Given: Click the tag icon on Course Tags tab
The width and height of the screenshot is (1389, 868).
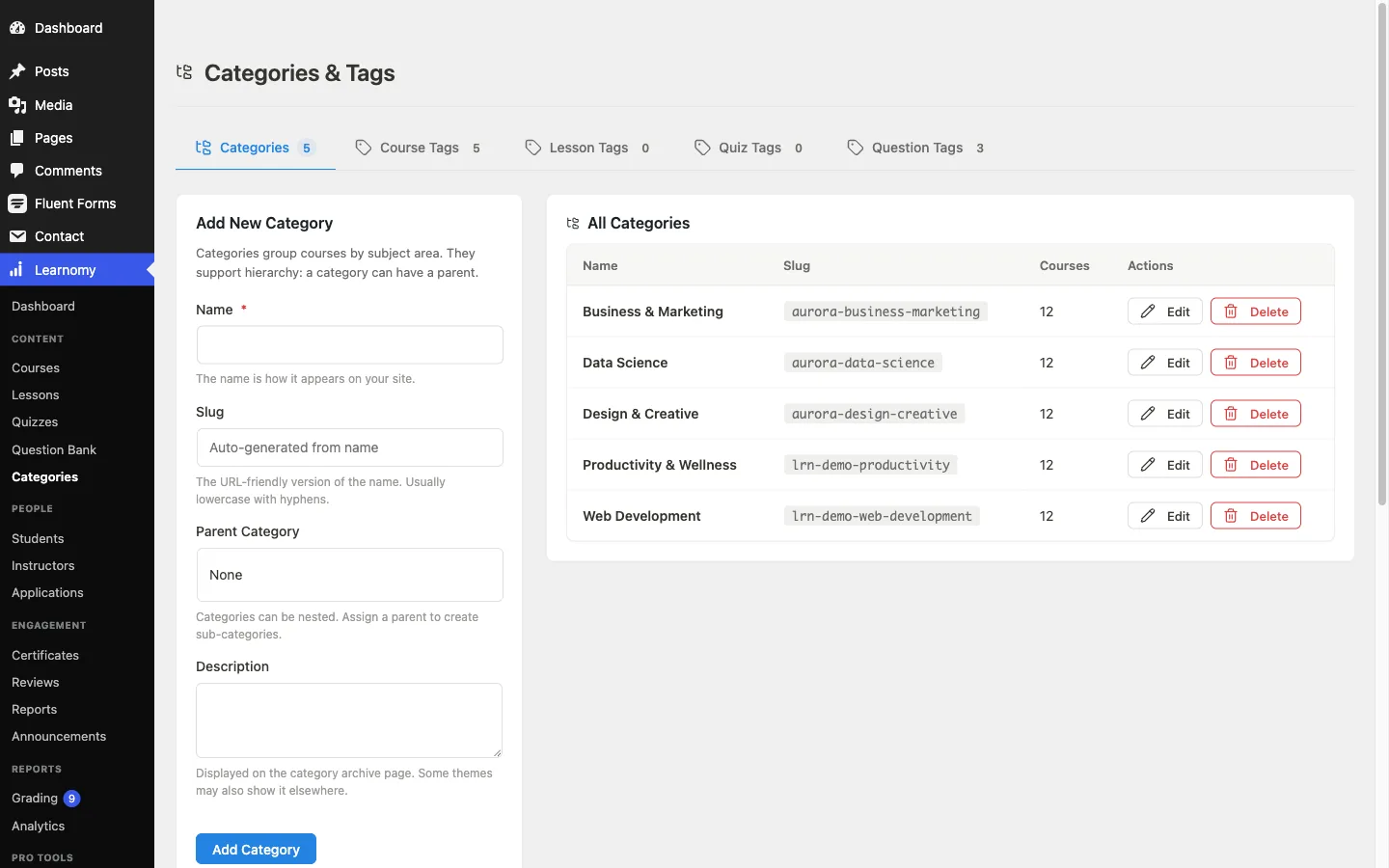Looking at the screenshot, I should (364, 148).
